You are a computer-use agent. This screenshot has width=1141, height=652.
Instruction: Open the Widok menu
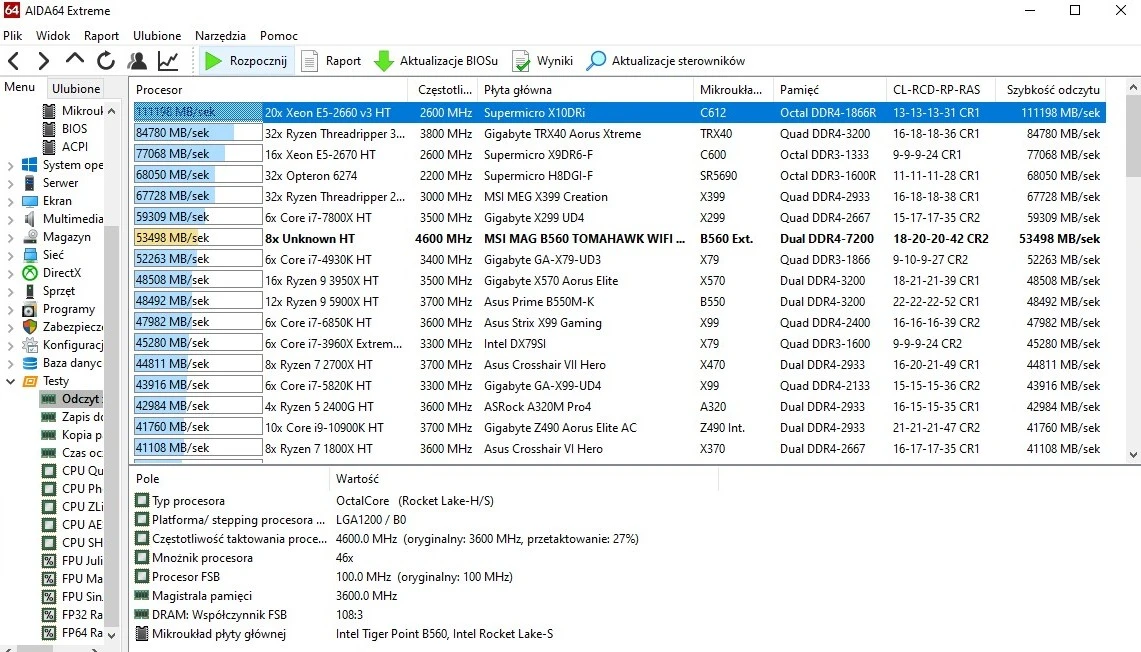(53, 35)
